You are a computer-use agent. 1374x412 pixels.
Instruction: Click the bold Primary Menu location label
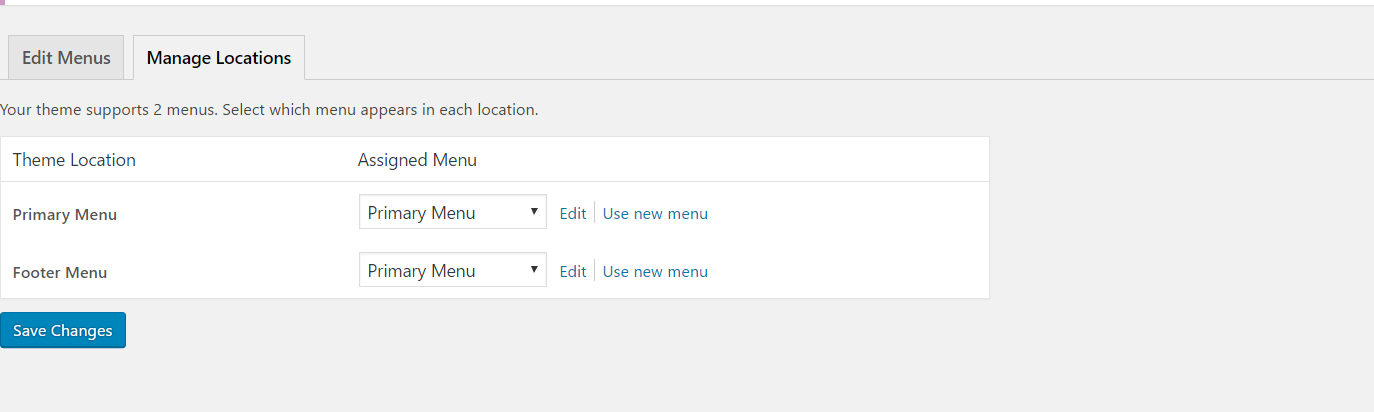coord(65,214)
